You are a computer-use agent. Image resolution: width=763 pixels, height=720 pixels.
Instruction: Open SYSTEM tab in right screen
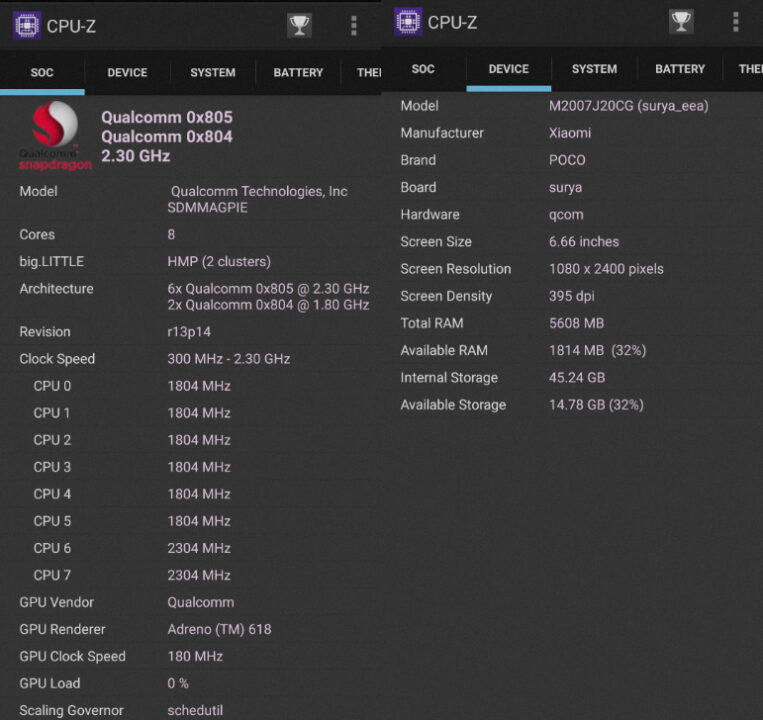(x=594, y=69)
